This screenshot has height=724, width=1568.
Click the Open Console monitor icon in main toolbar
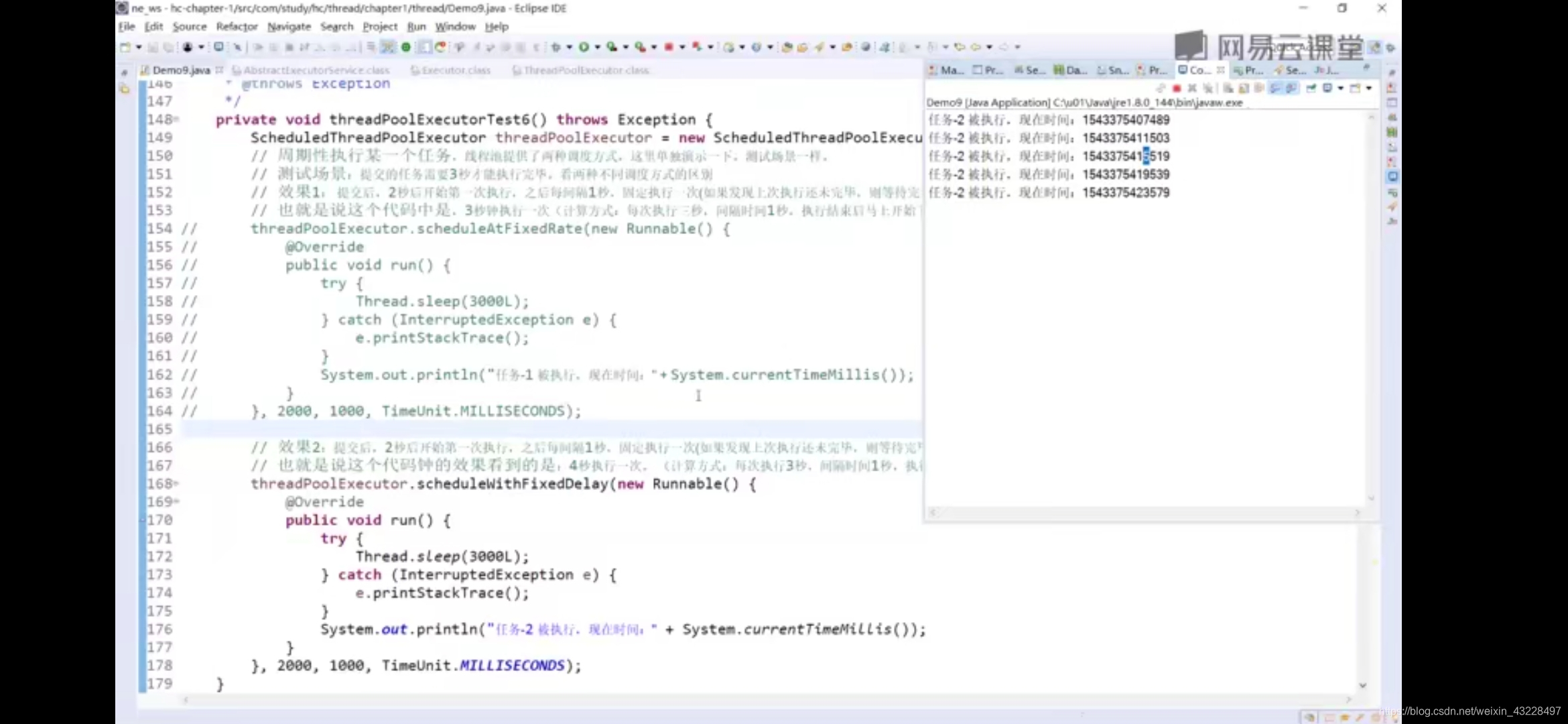[218, 47]
